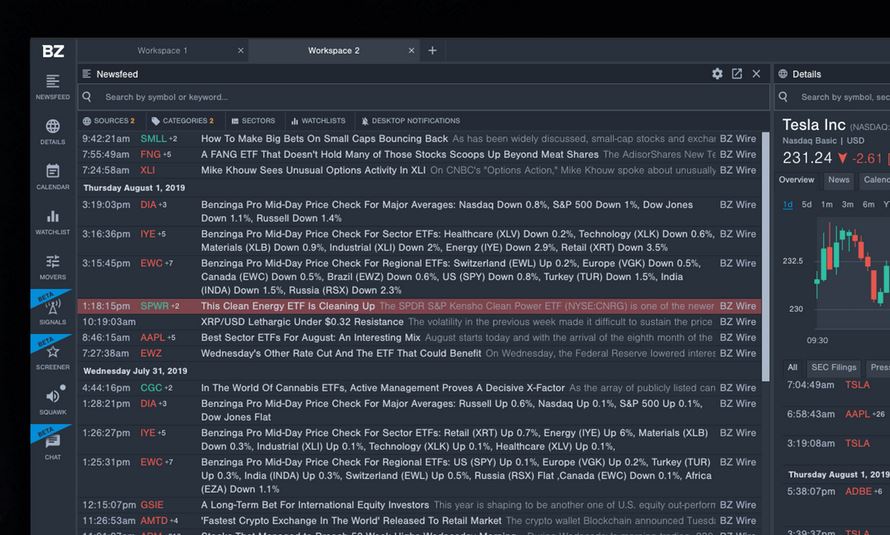
Task: Open the Movers sidebar tool
Action: (x=53, y=267)
